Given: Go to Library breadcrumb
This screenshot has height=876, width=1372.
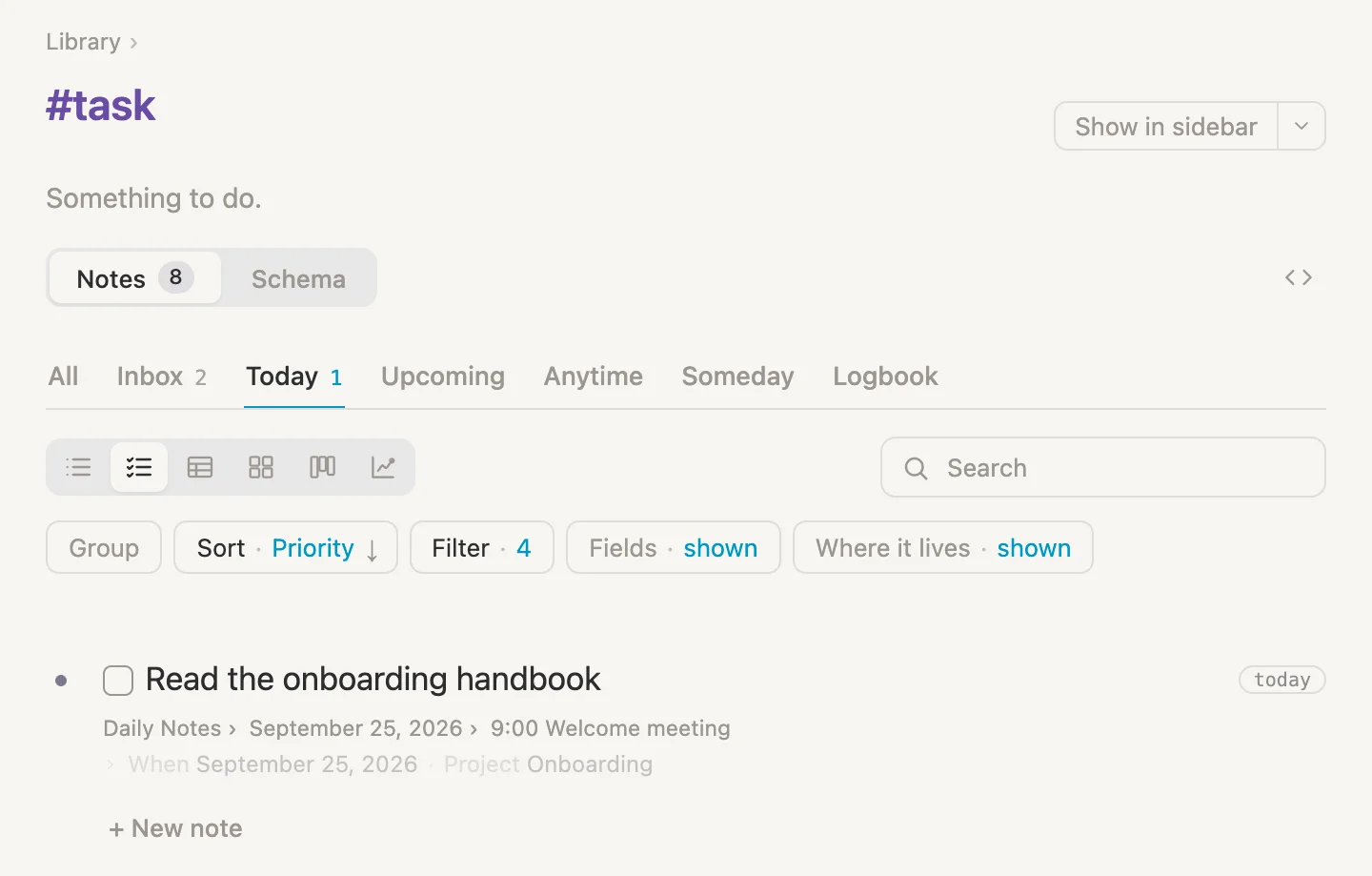Looking at the screenshot, I should [83, 42].
